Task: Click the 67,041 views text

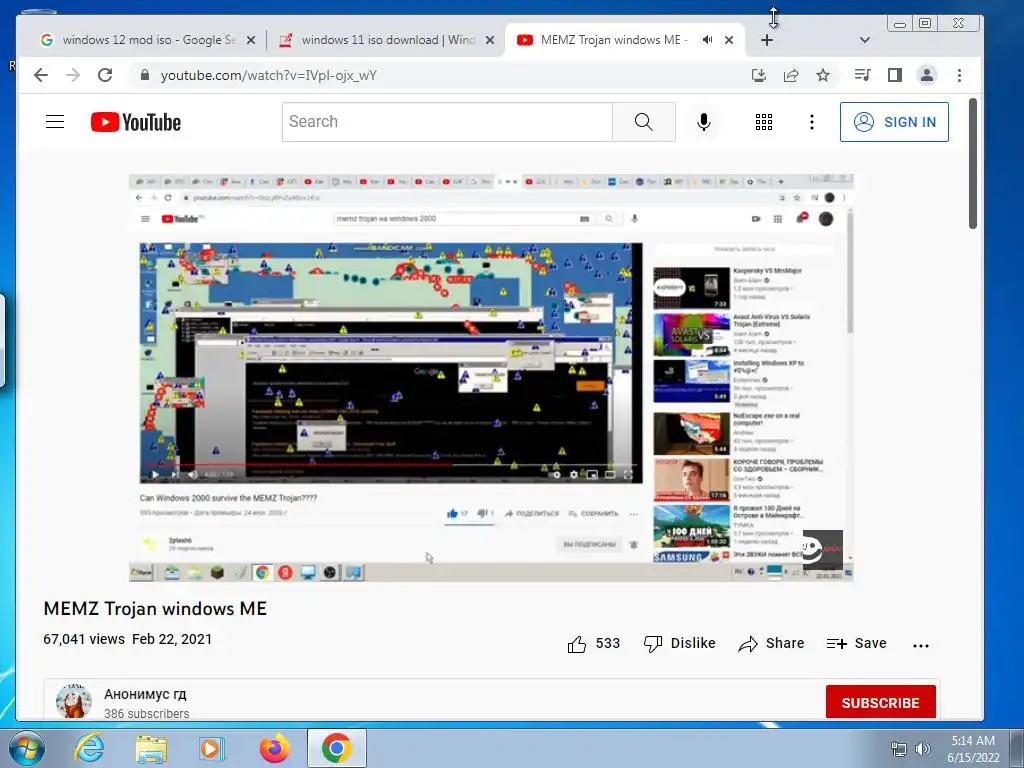Action: (84, 639)
